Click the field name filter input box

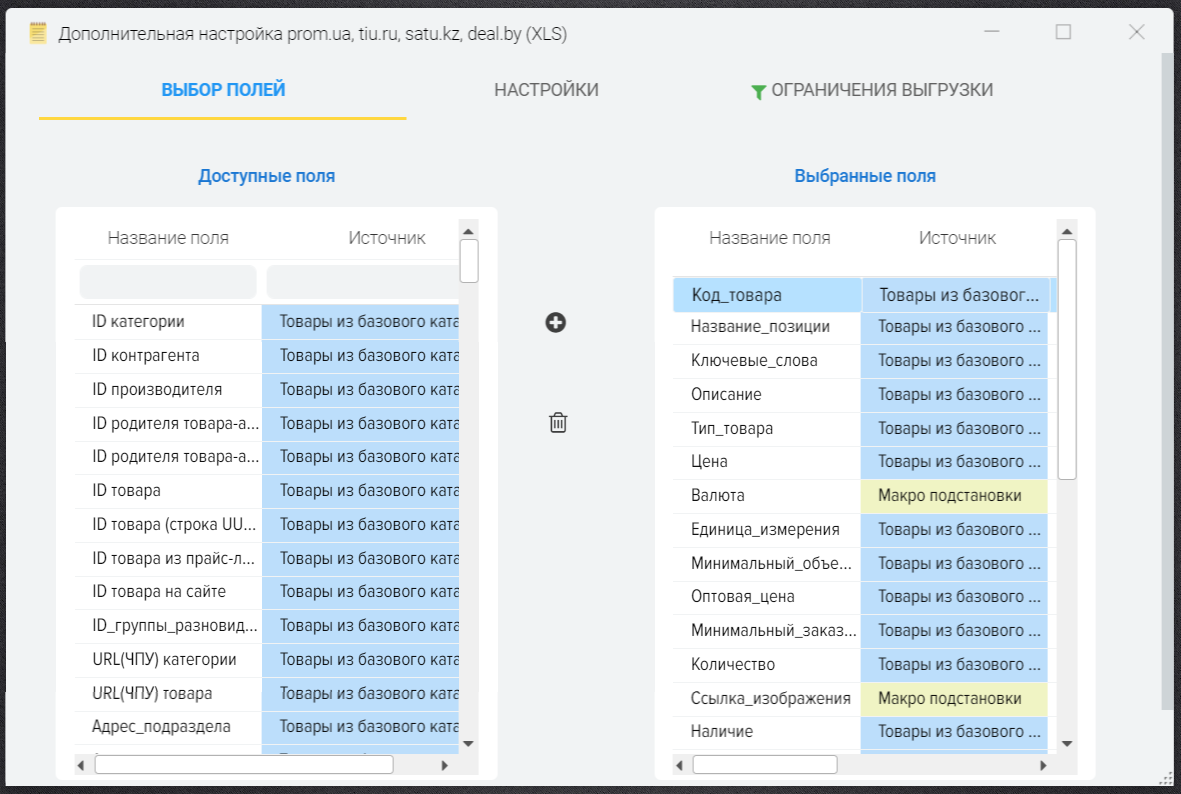[168, 282]
